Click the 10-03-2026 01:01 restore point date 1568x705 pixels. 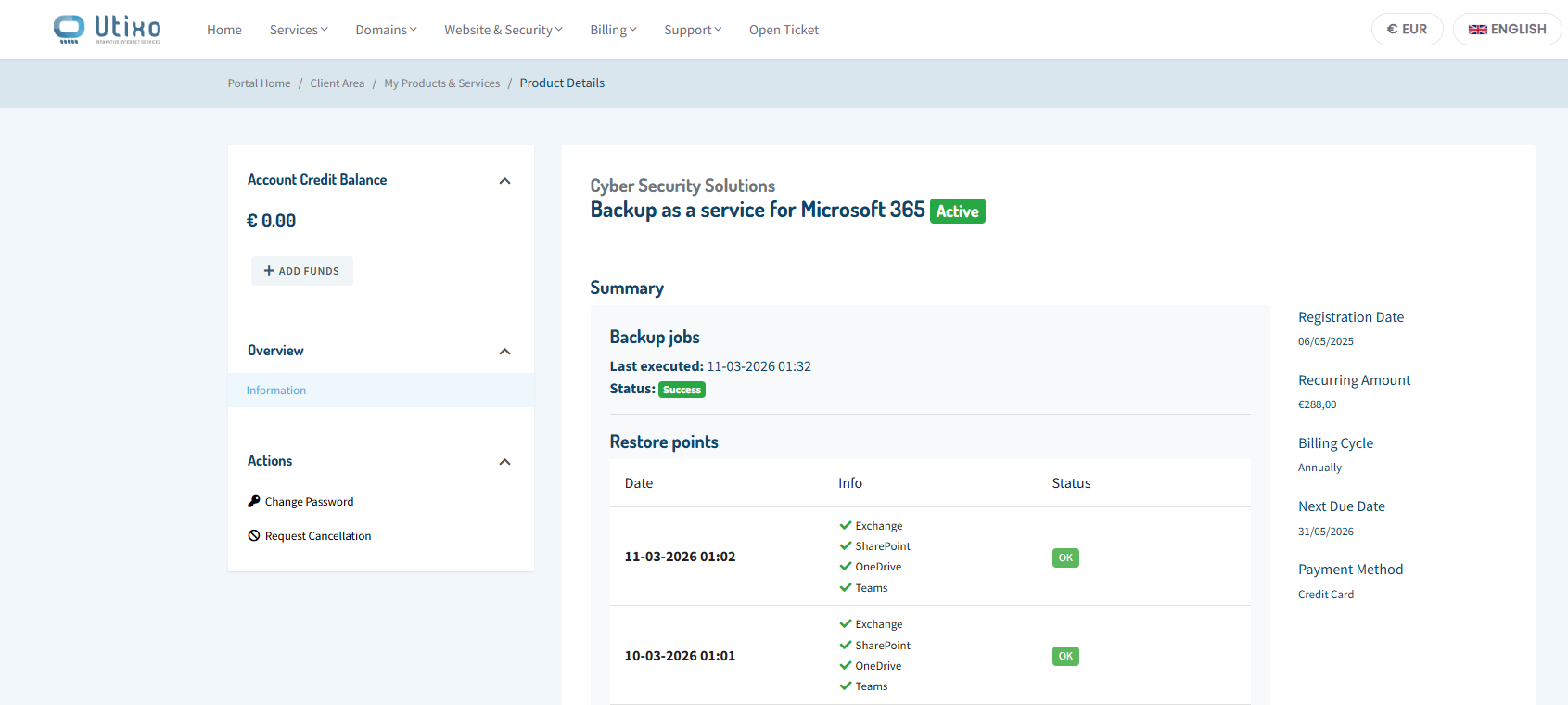point(680,656)
